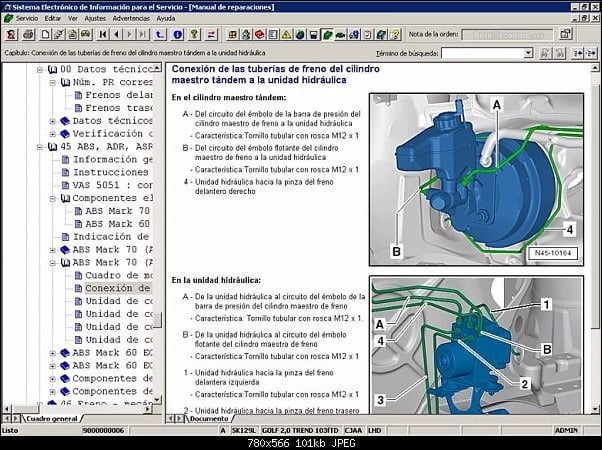Click inside the Término de búsqueda field
Image resolution: width=602 pixels, height=450 pixels.
tap(482, 53)
